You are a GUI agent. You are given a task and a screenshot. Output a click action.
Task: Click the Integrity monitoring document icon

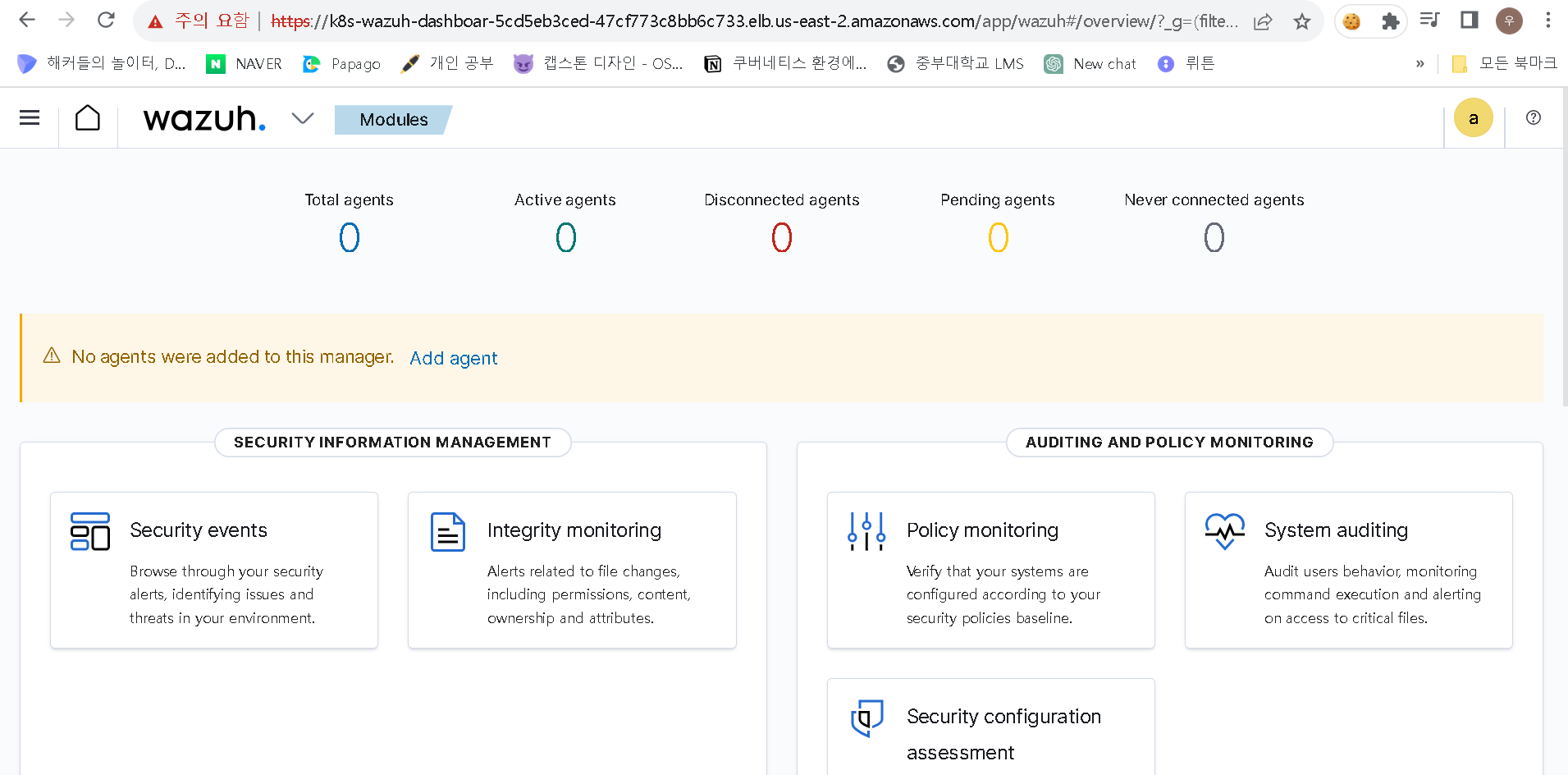tap(448, 531)
